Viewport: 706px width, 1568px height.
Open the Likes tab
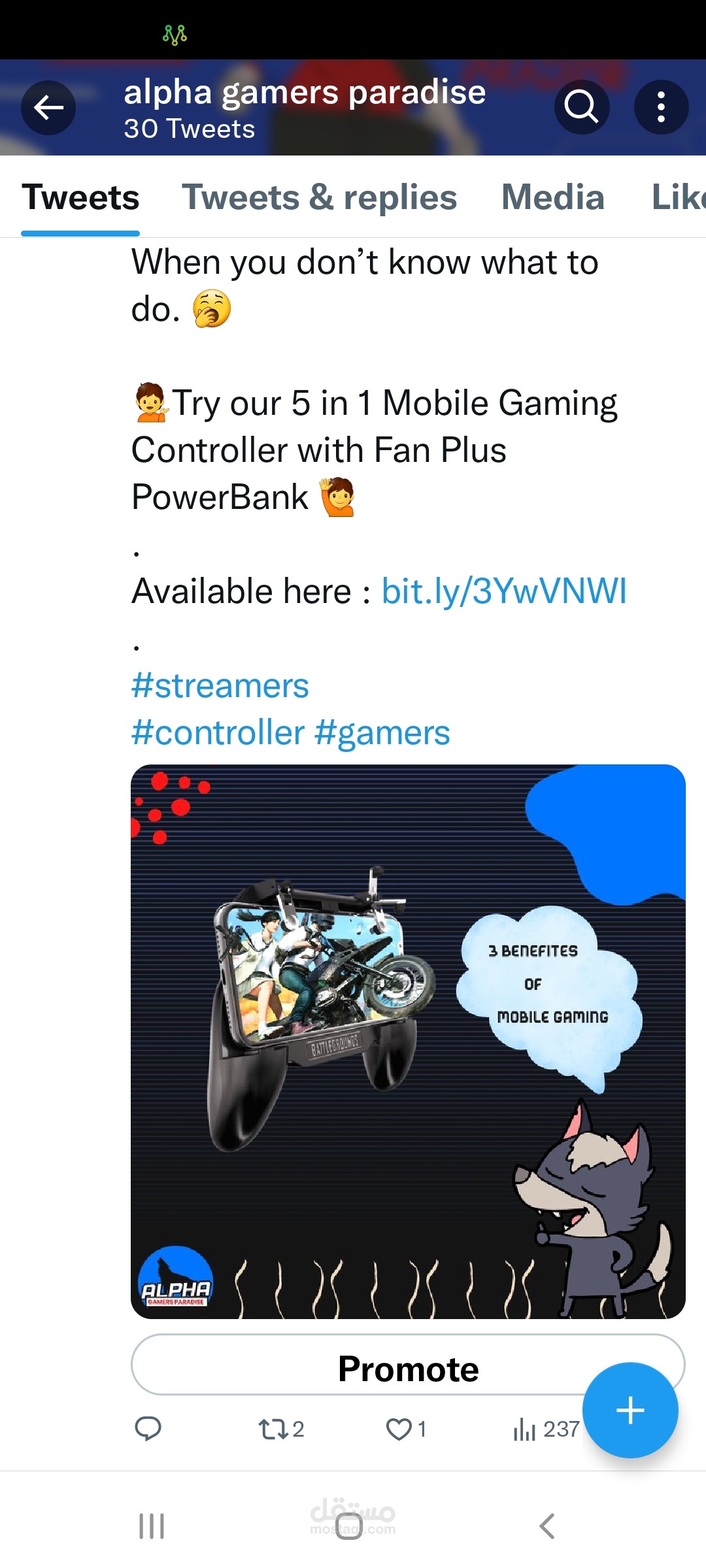pos(679,197)
